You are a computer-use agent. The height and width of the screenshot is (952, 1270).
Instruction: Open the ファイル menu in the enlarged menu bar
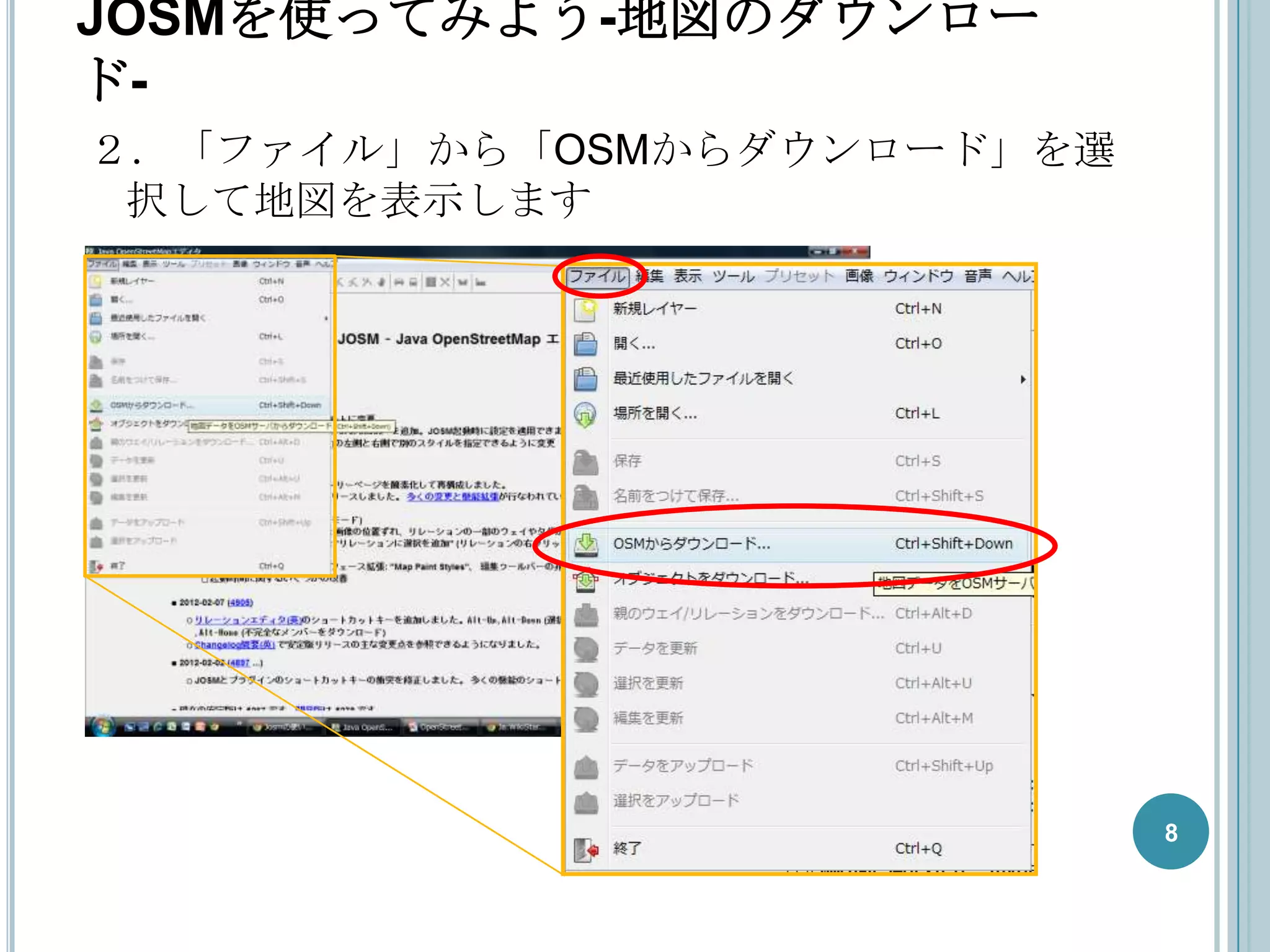(x=598, y=276)
